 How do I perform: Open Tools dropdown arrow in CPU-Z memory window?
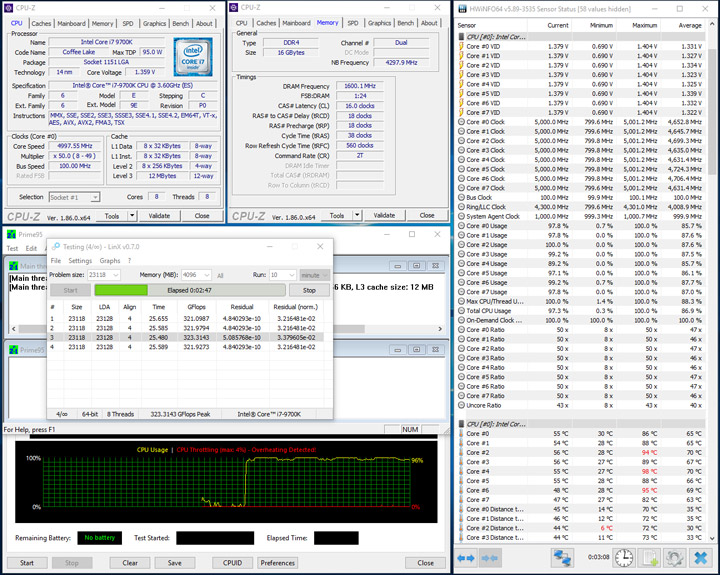(358, 216)
